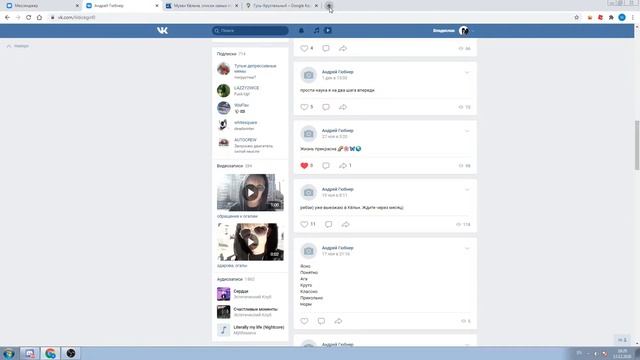Like the Ясно Понятно Ага post

304,321
